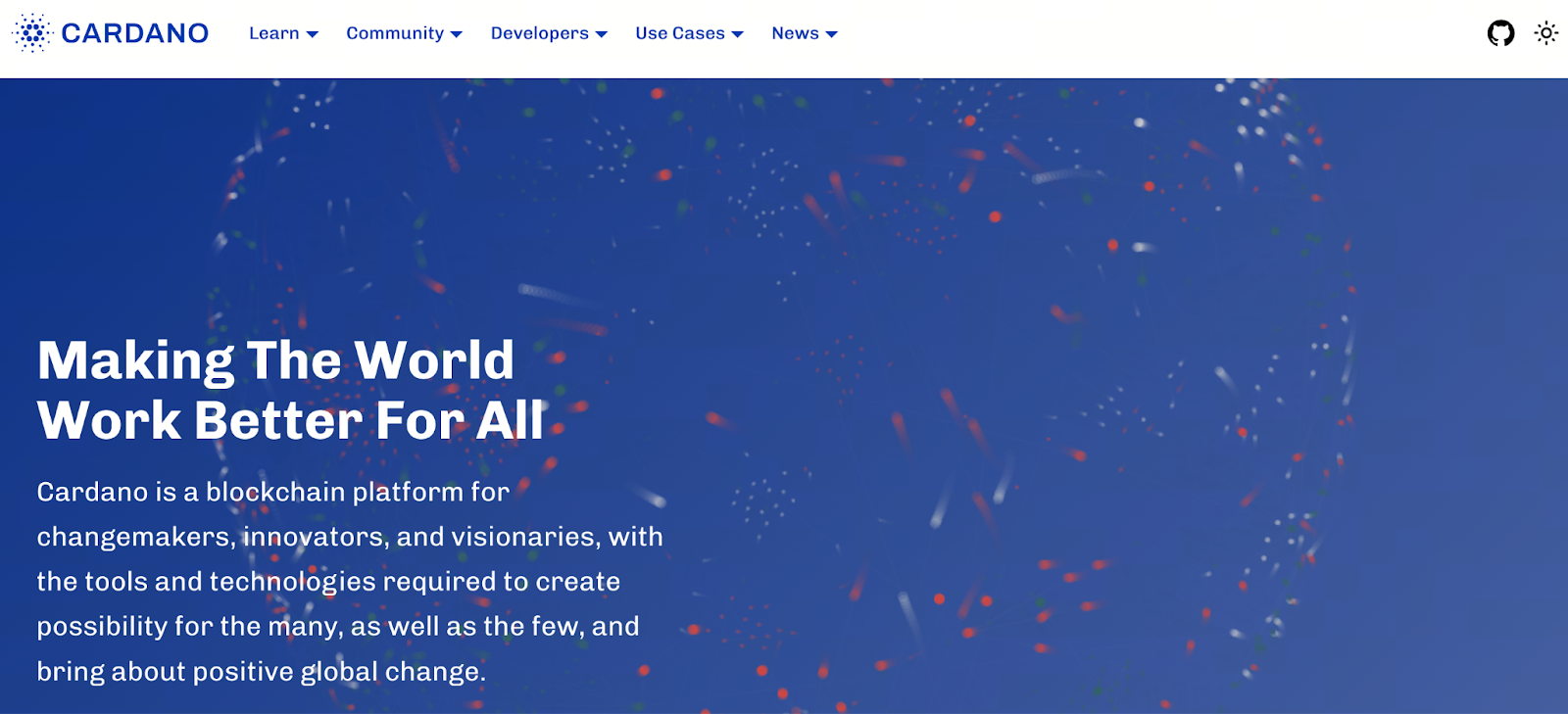The width and height of the screenshot is (1568, 714).
Task: Click the 'Work Better For All' headline line
Action: coord(290,420)
